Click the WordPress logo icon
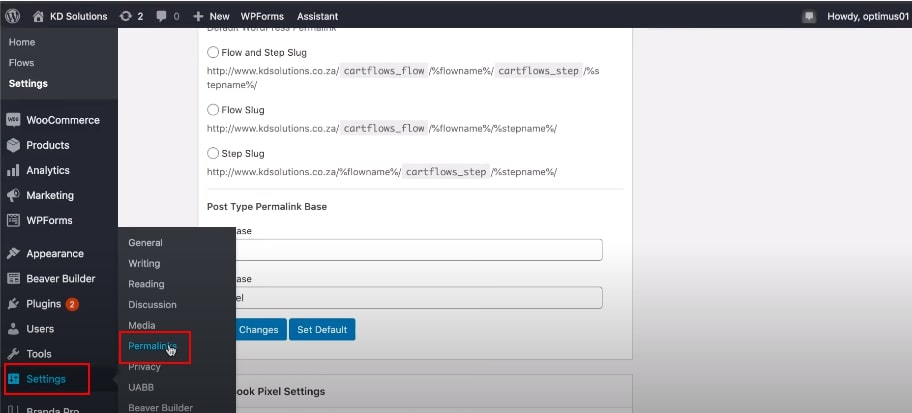Image resolution: width=912 pixels, height=413 pixels. (13, 16)
